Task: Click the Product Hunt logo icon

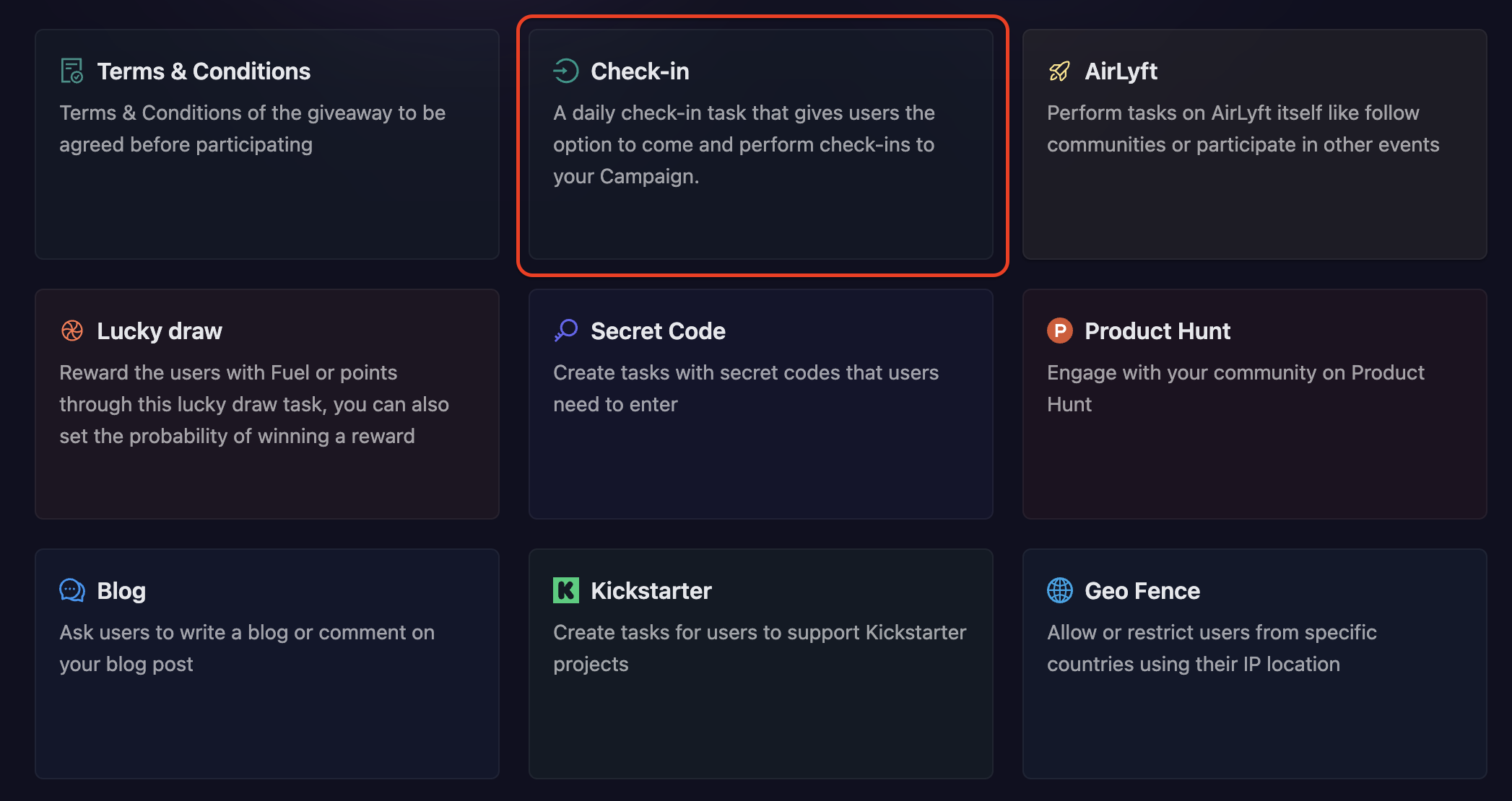Action: 1059,331
